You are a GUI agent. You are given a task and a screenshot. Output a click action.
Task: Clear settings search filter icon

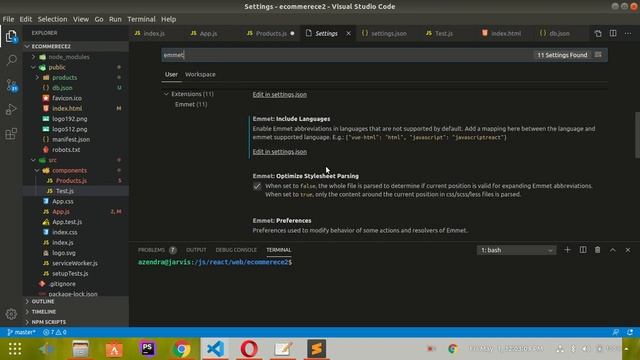(x=598, y=55)
